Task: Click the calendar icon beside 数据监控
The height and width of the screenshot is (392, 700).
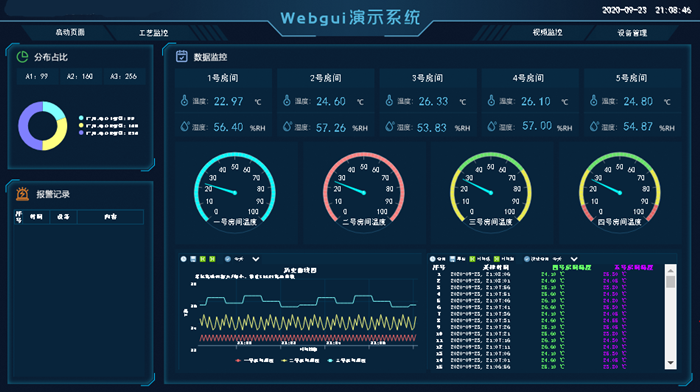Action: tap(182, 56)
